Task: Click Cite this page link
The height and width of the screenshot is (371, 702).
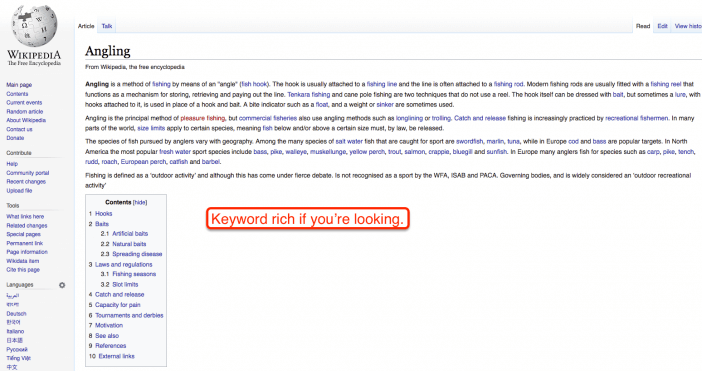Action: [x=23, y=270]
